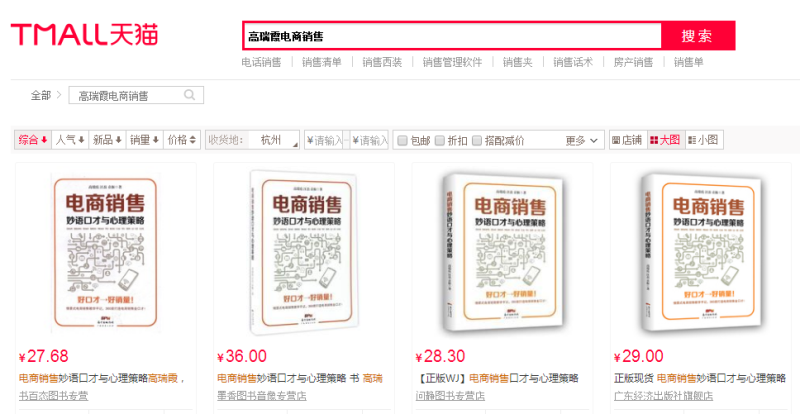This screenshot has height=414, width=800.
Task: Expand the 更多 filter options
Action: tap(581, 140)
